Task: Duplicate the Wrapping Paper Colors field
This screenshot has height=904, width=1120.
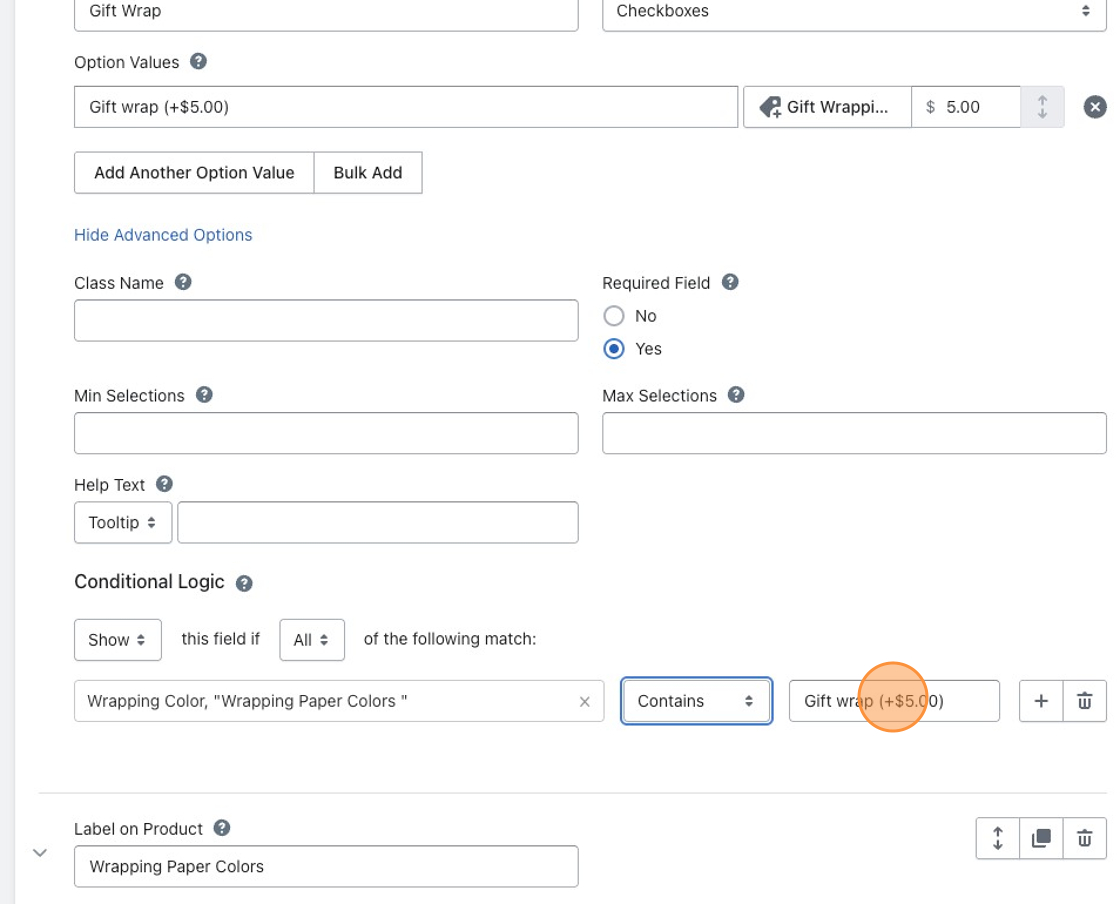Action: click(1041, 838)
